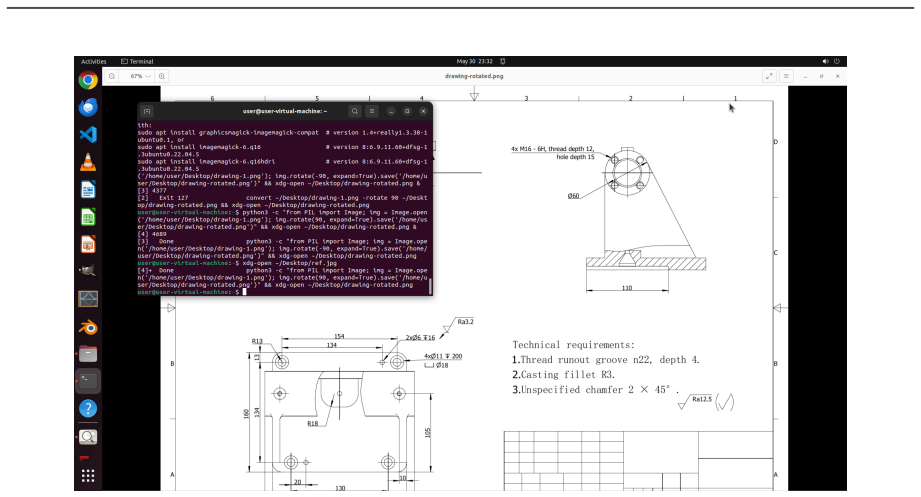The image size is (921, 497).
Task: Open the Activities overview
Action: click(x=93, y=61)
